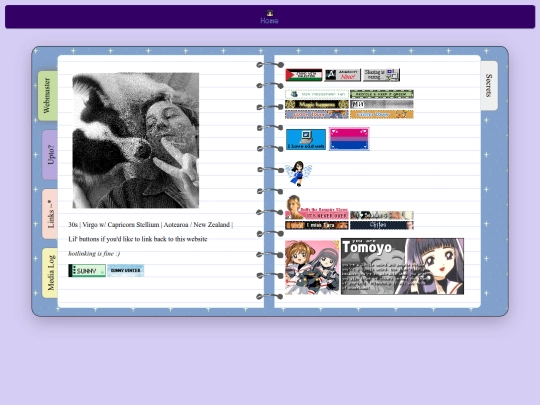The height and width of the screenshot is (405, 540).
Task: Click the 'hotlinking is fine :)' italic text
Action: click(94, 253)
